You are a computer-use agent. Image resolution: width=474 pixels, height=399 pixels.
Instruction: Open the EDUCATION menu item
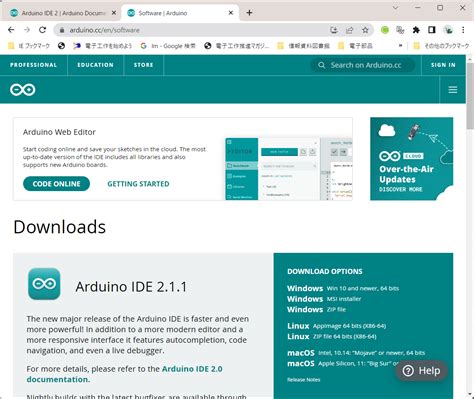click(95, 65)
